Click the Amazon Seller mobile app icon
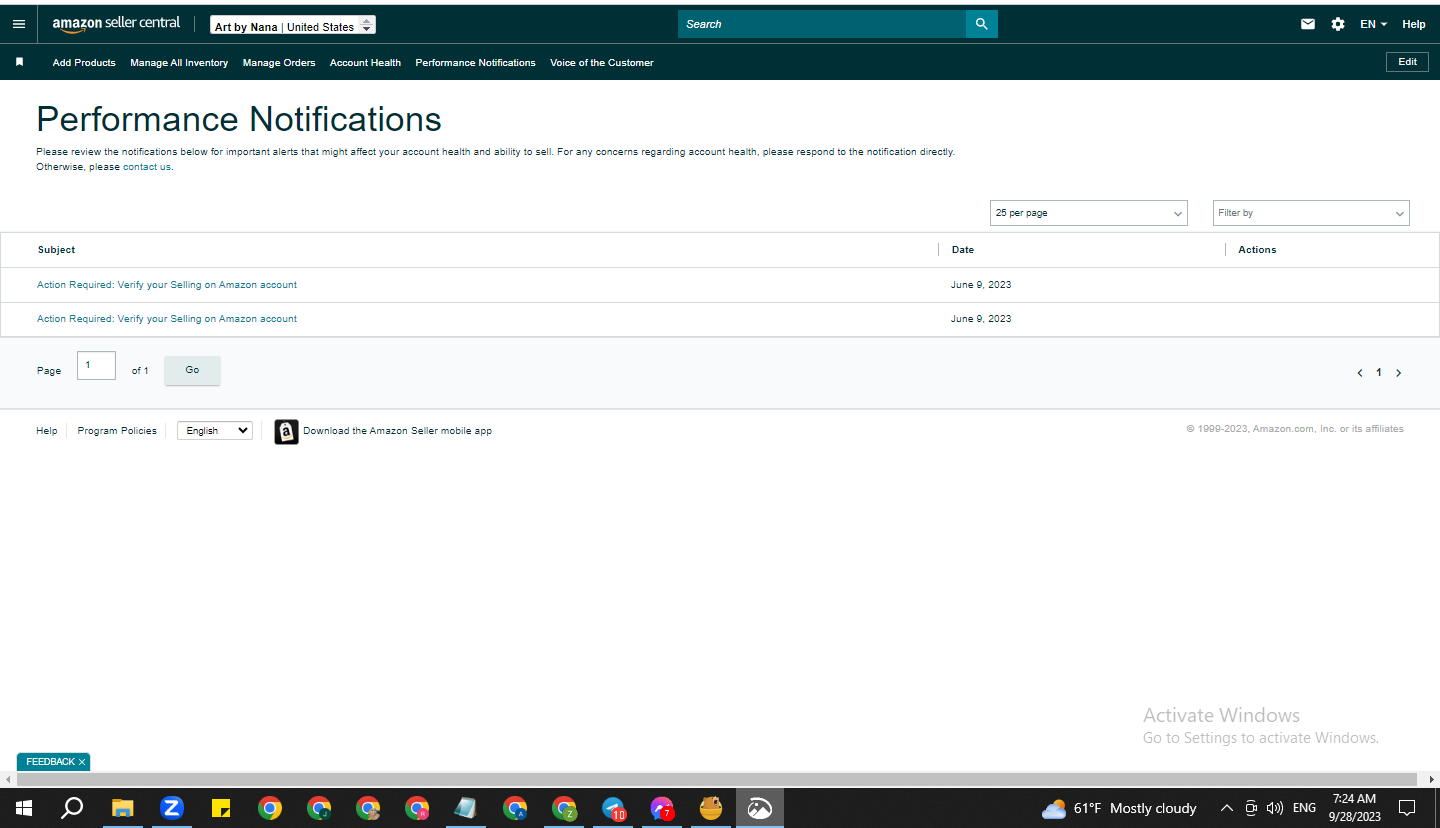Viewport: 1440px width, 828px height. pyautogui.click(x=286, y=431)
